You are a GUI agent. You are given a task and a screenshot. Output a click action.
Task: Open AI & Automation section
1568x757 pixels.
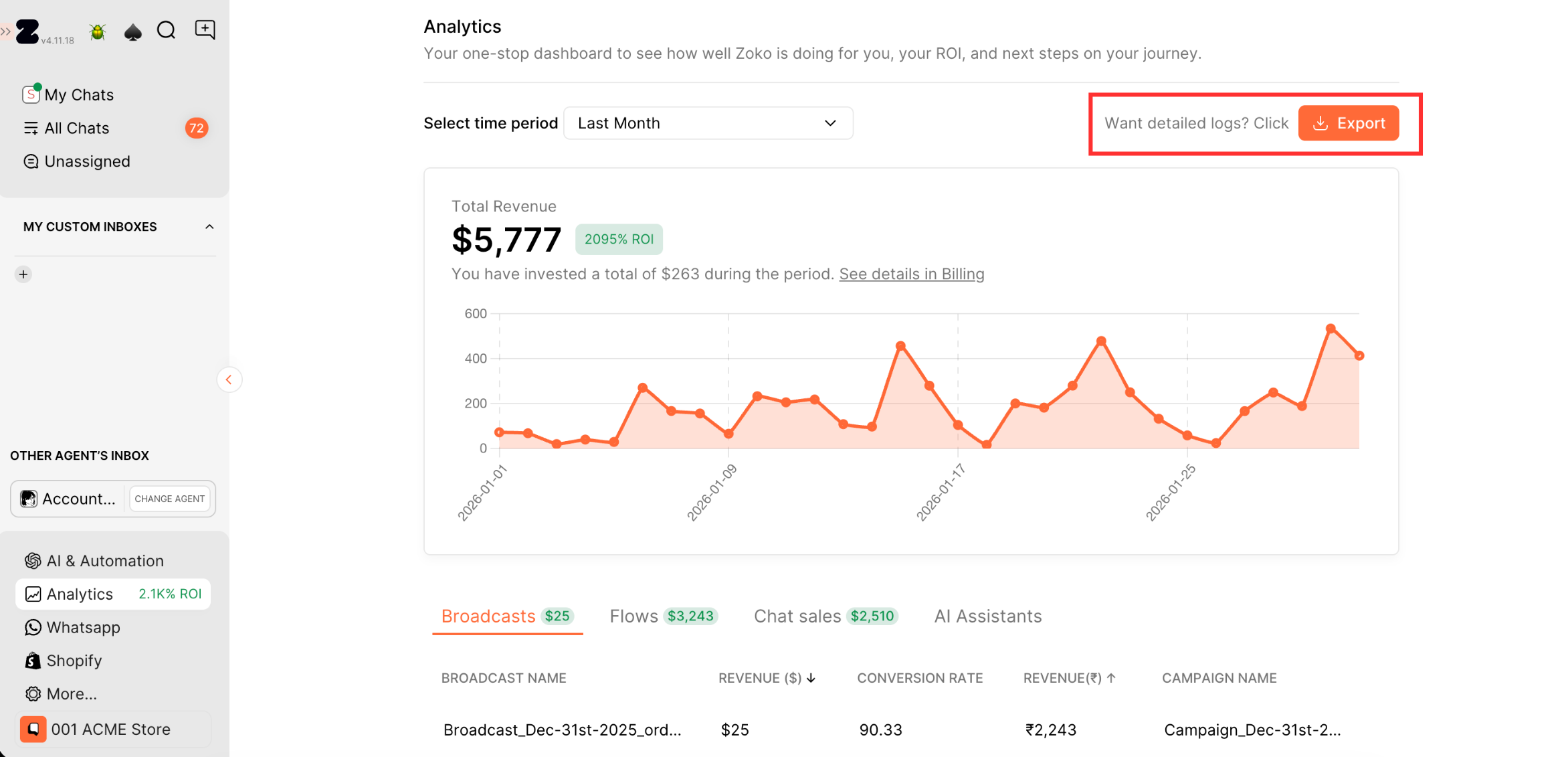[104, 561]
